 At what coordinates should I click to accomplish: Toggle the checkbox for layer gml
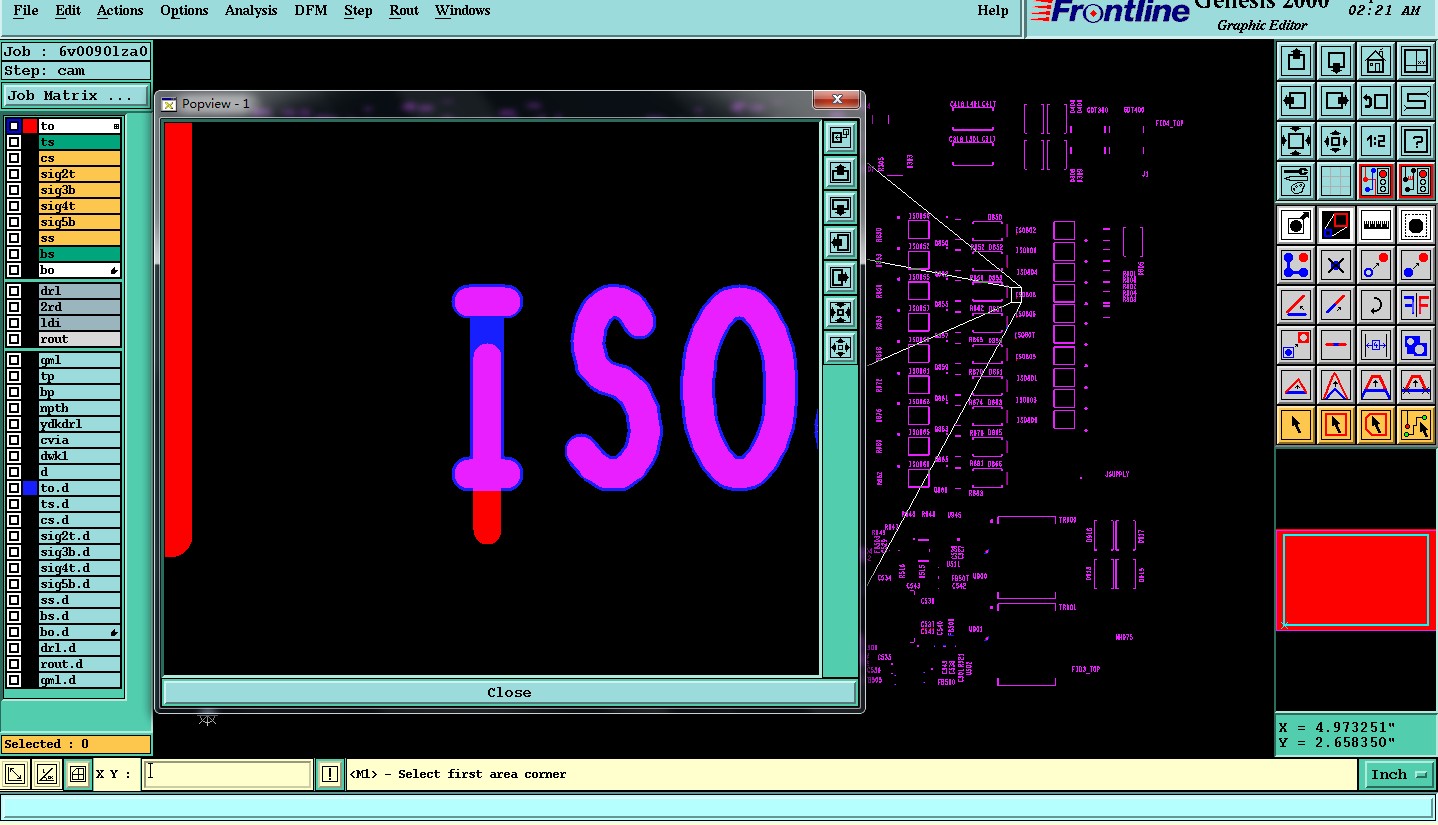[14, 360]
